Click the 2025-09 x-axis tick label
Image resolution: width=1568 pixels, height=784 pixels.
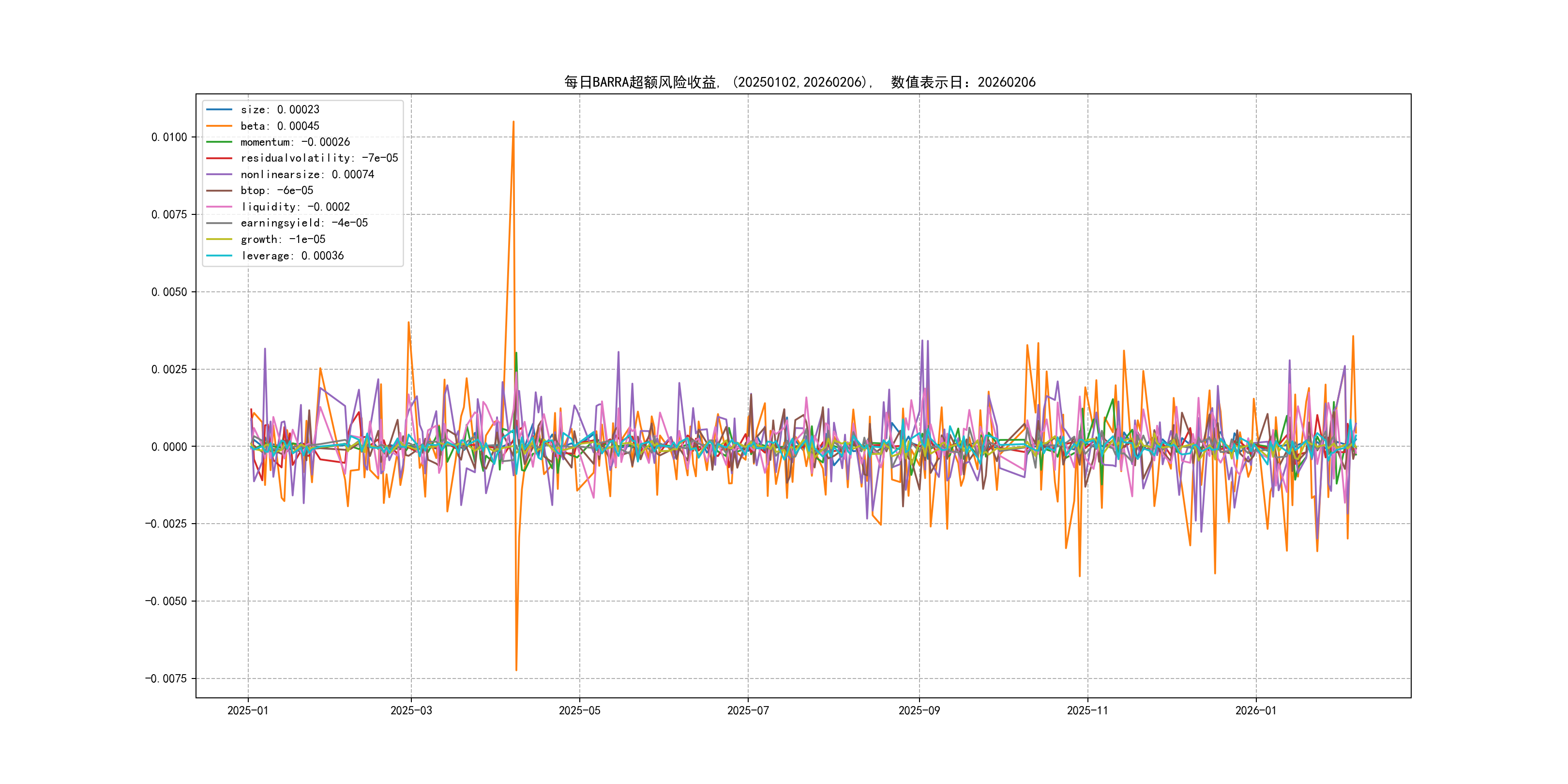coord(919,711)
